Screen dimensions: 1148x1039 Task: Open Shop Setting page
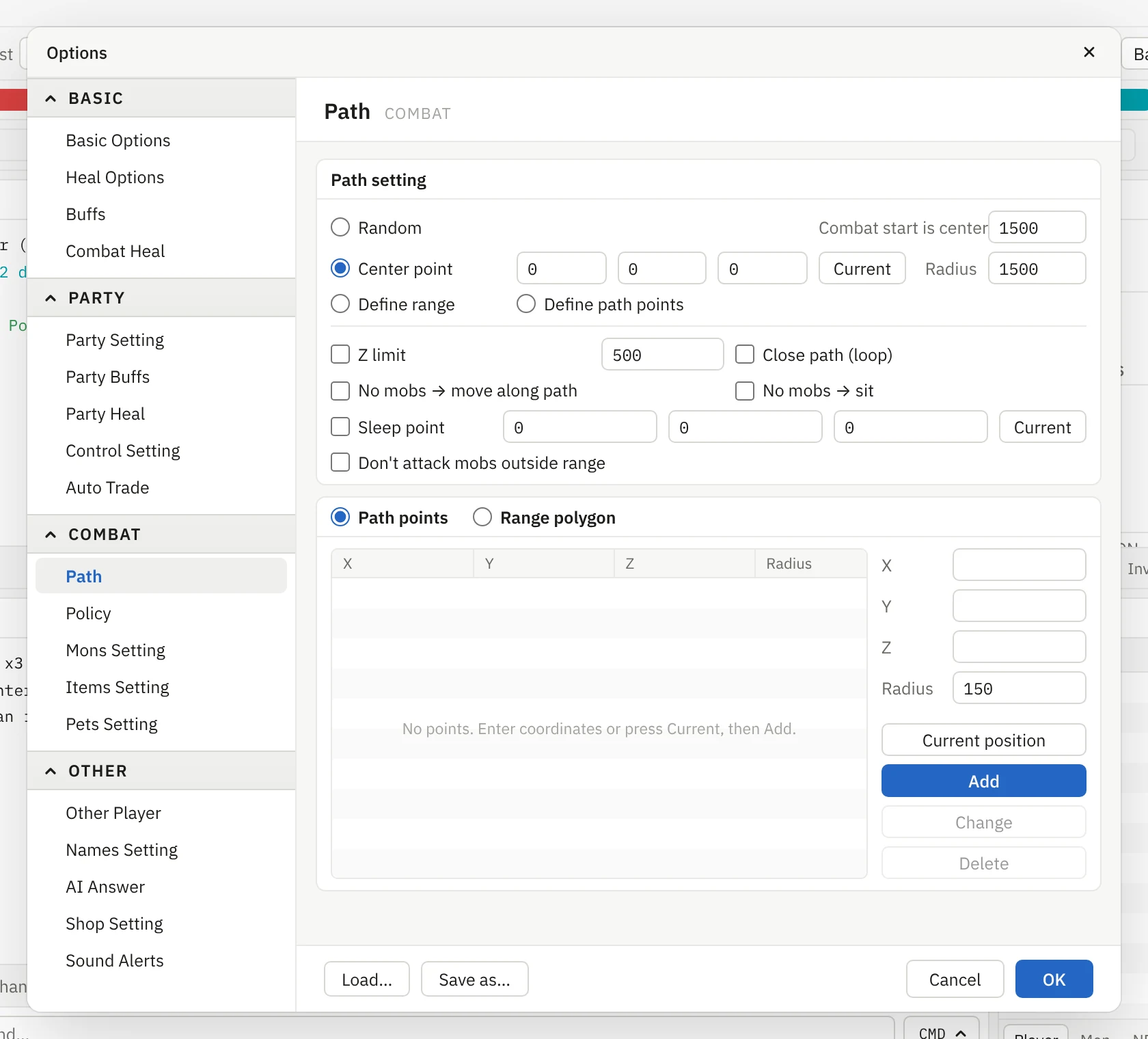click(161, 923)
